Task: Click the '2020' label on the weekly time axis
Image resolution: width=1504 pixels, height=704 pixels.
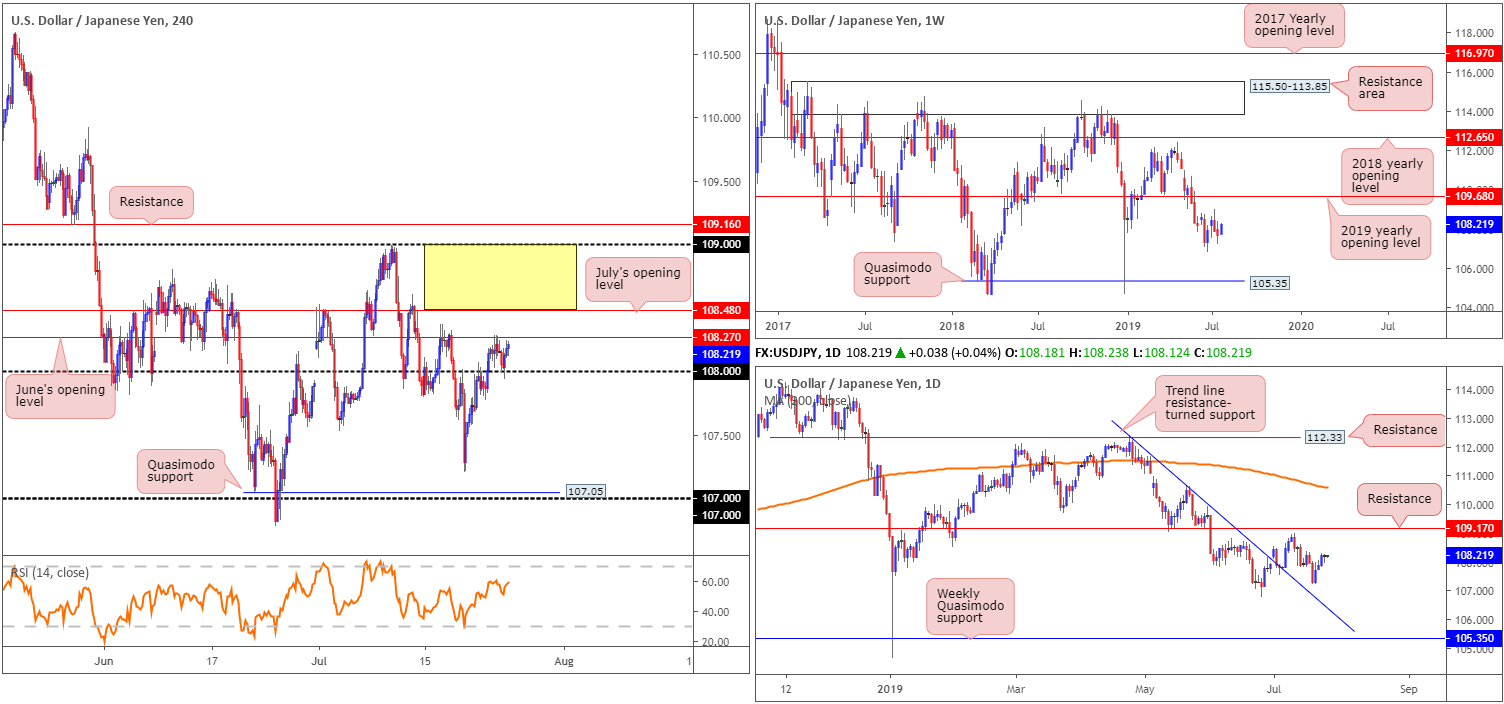Action: [x=1301, y=326]
